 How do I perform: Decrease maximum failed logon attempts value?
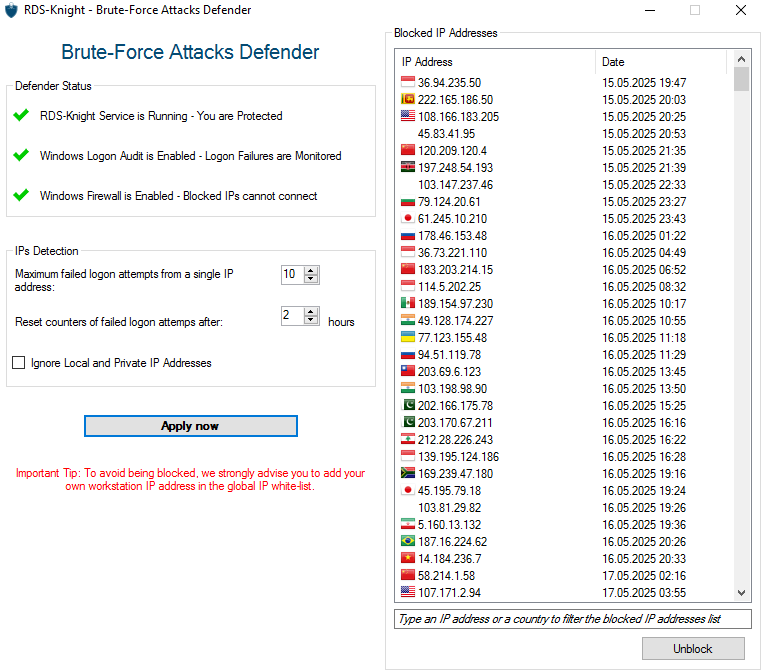pyautogui.click(x=310, y=279)
